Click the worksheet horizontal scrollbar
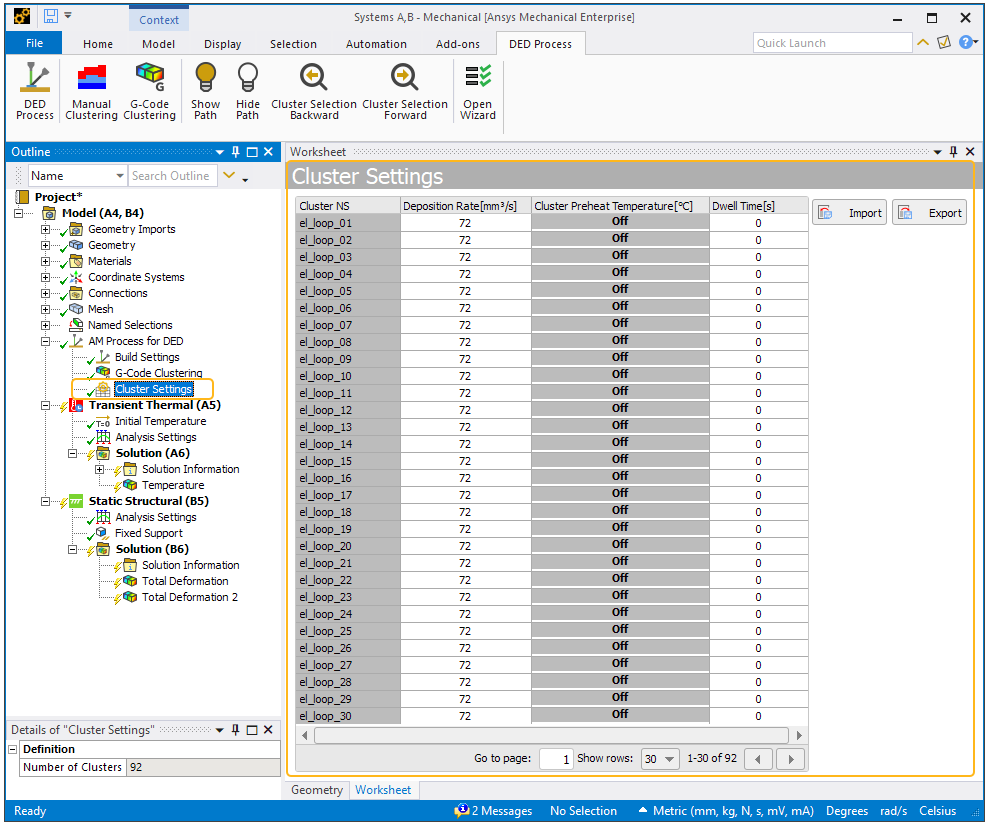This screenshot has height=826, width=989. 550,735
